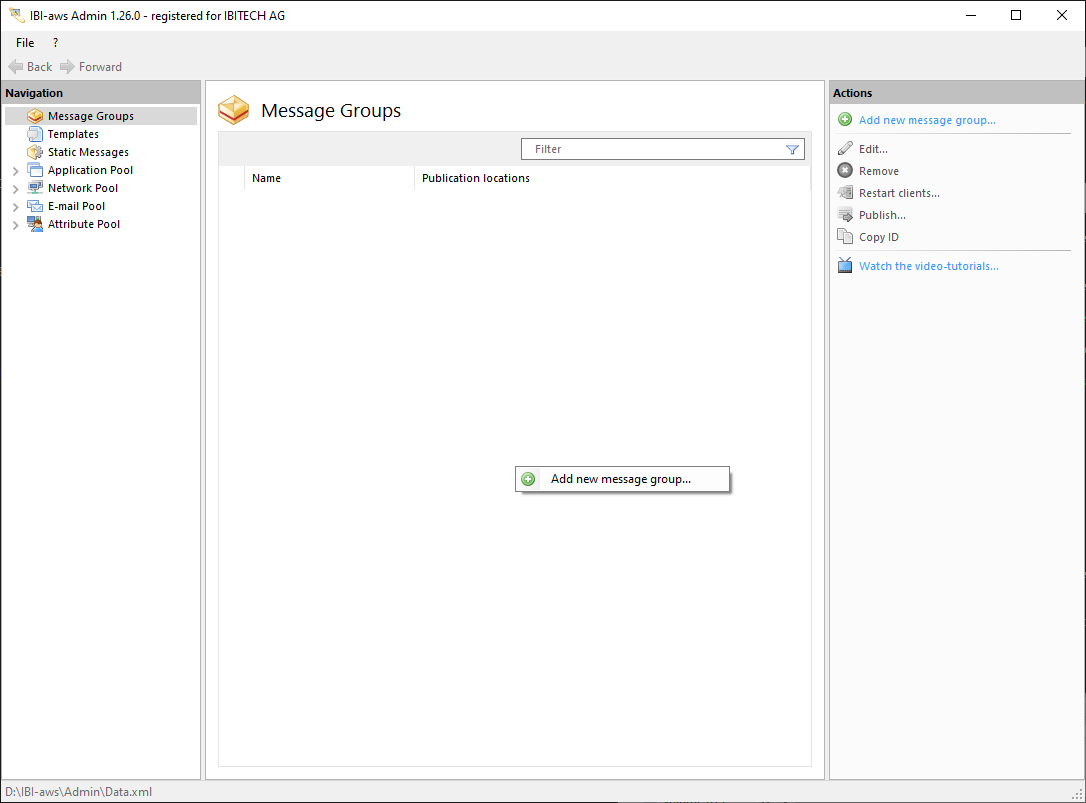Click the E-mail Pool icon
1086x803 pixels.
[x=35, y=206]
